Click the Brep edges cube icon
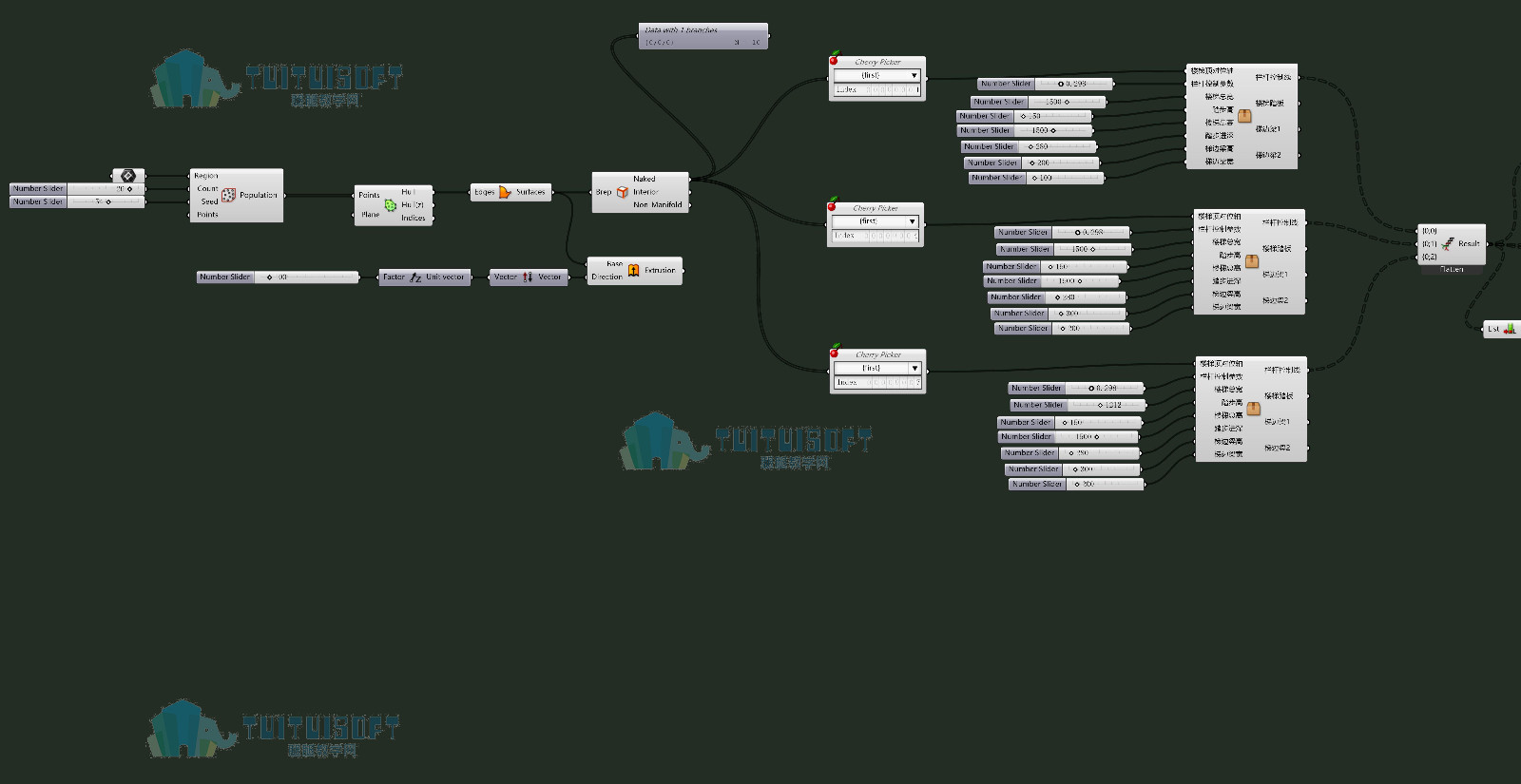The height and width of the screenshot is (784, 1521). pos(622,192)
